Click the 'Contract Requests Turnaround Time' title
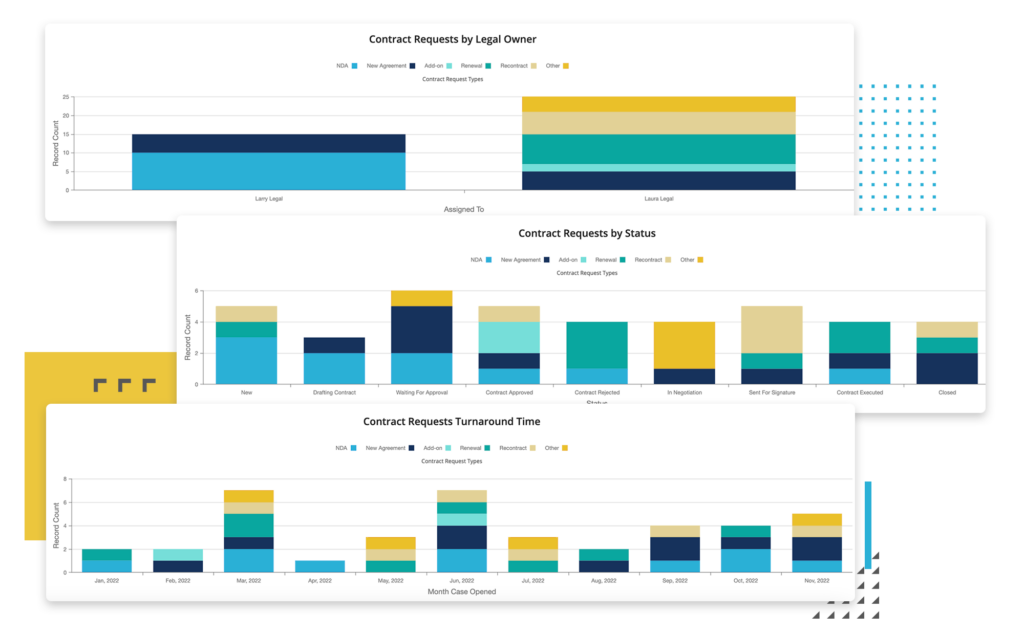This screenshot has width=1024, height=634. (x=451, y=422)
